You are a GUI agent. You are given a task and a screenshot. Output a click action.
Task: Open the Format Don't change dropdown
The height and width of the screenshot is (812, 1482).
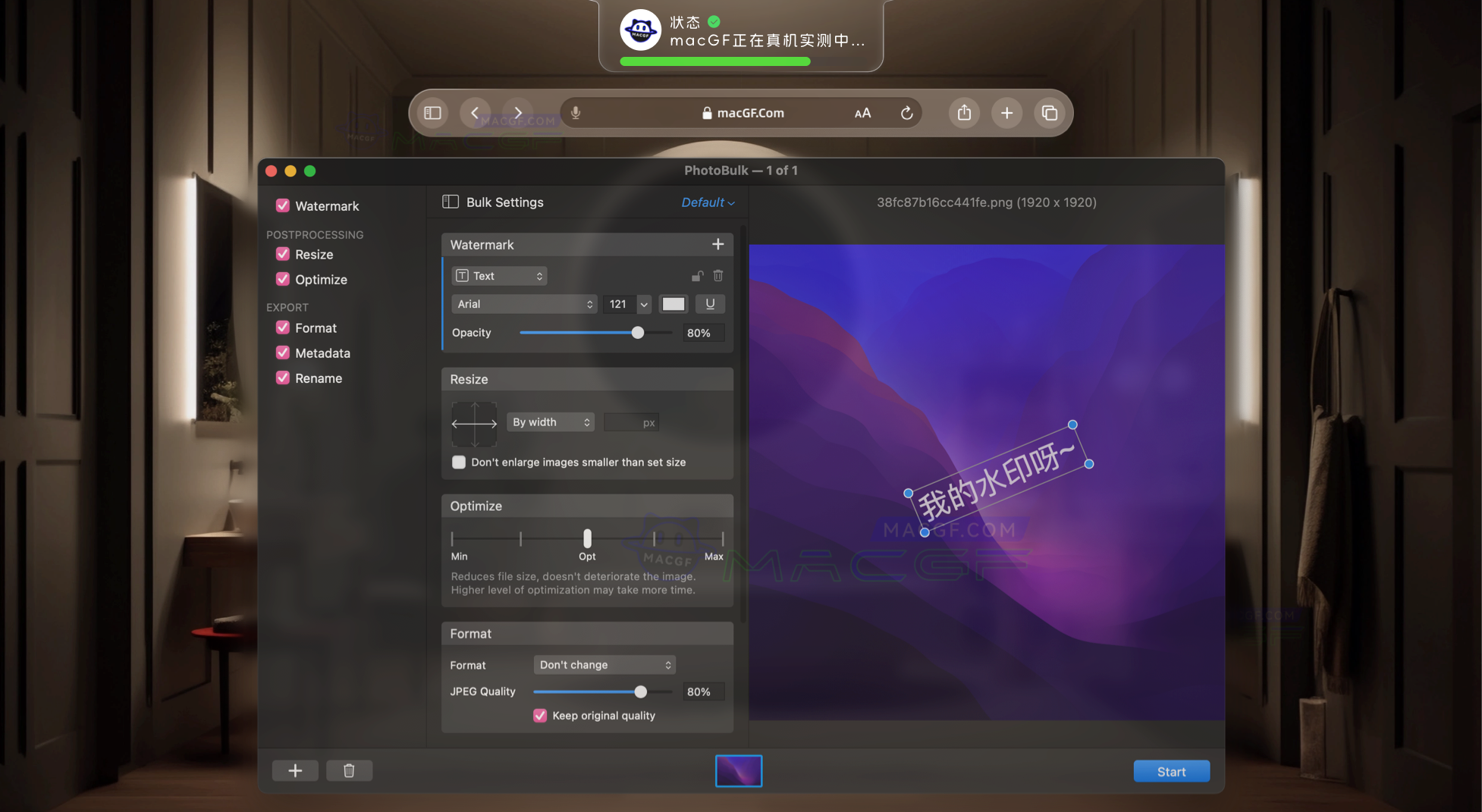[x=603, y=664]
